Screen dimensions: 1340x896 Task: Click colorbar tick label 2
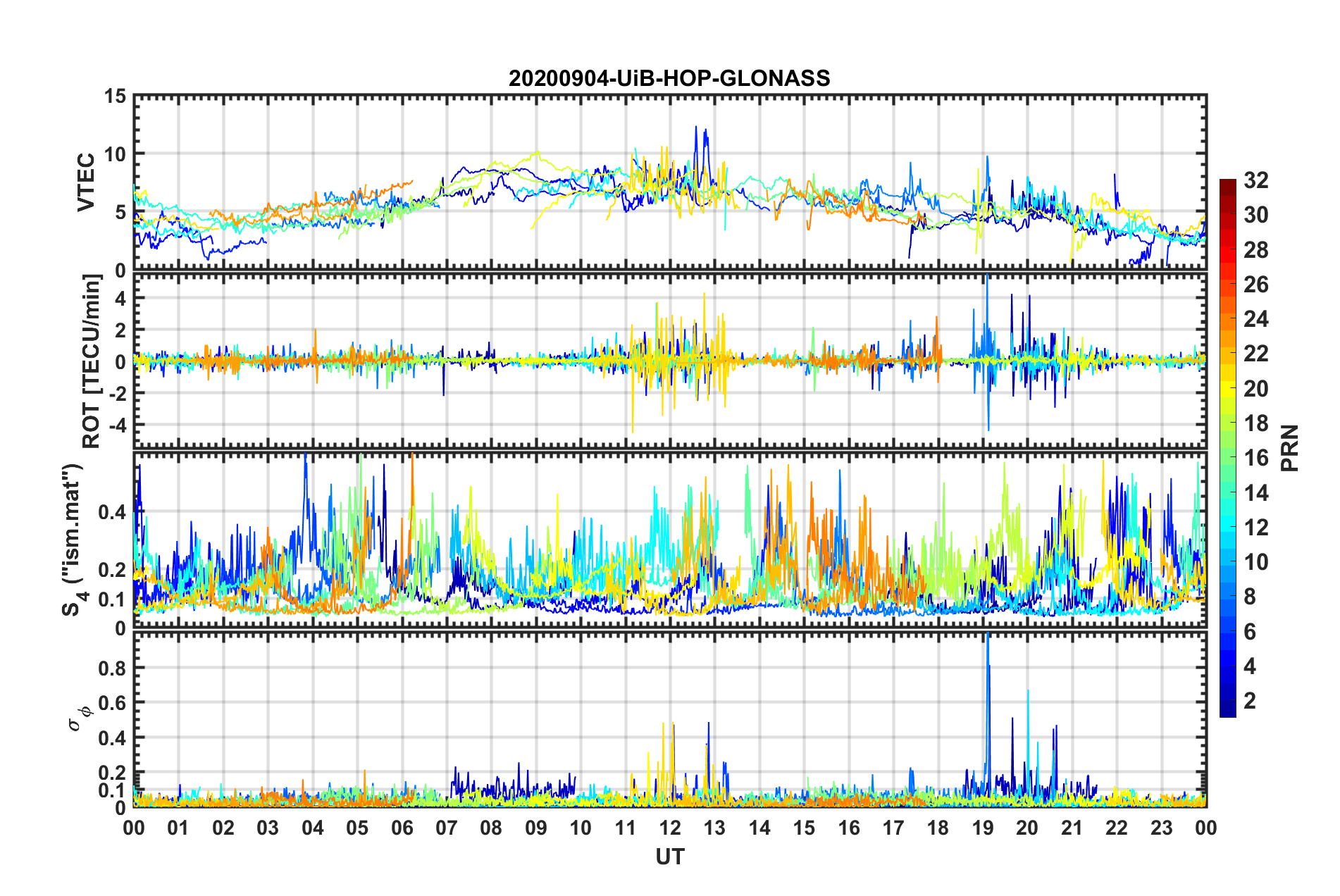tap(1250, 700)
